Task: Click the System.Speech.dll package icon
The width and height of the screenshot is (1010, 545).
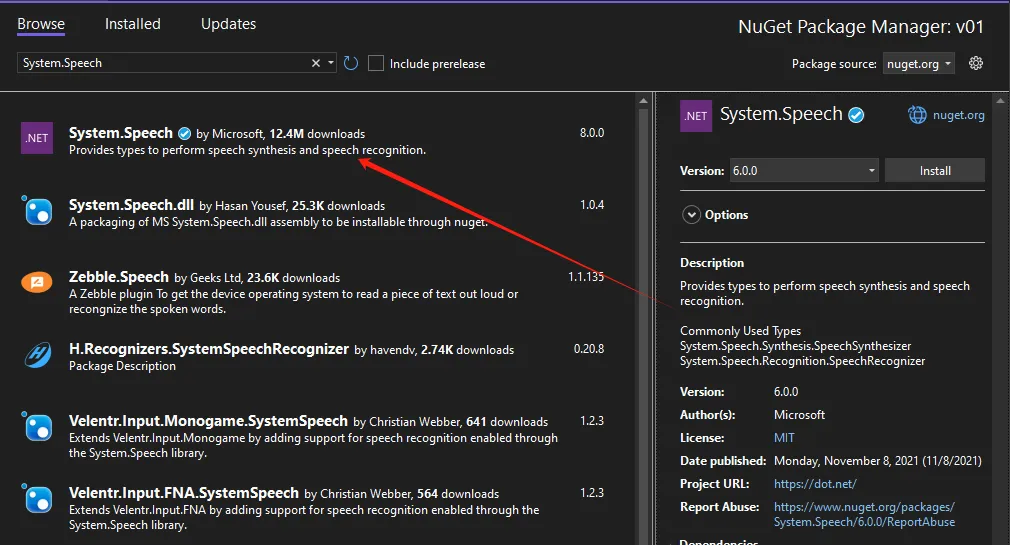Action: (37, 210)
